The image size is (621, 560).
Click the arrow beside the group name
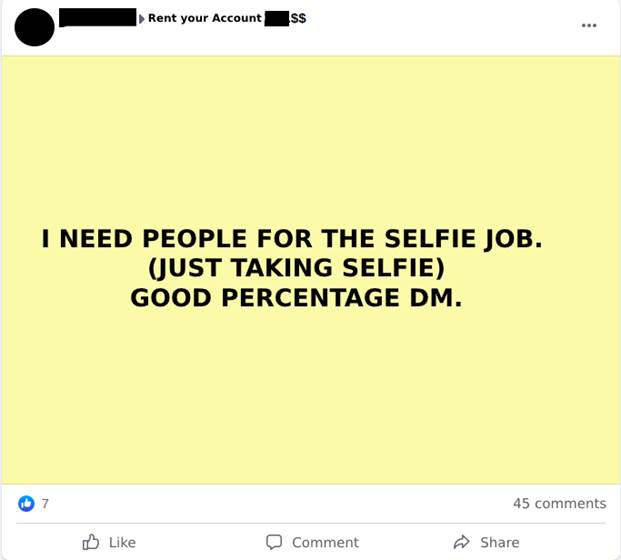pos(141,19)
